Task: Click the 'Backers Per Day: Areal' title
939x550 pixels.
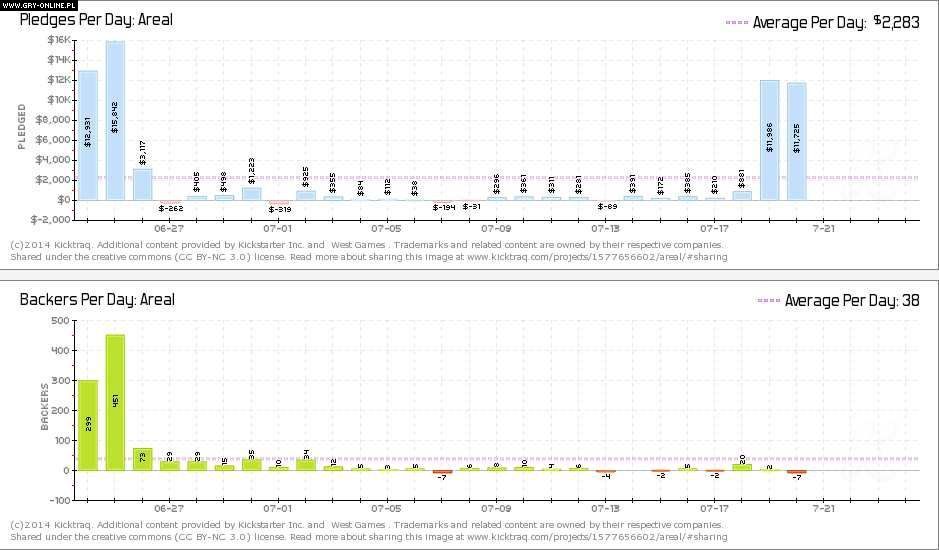Action: (x=97, y=299)
